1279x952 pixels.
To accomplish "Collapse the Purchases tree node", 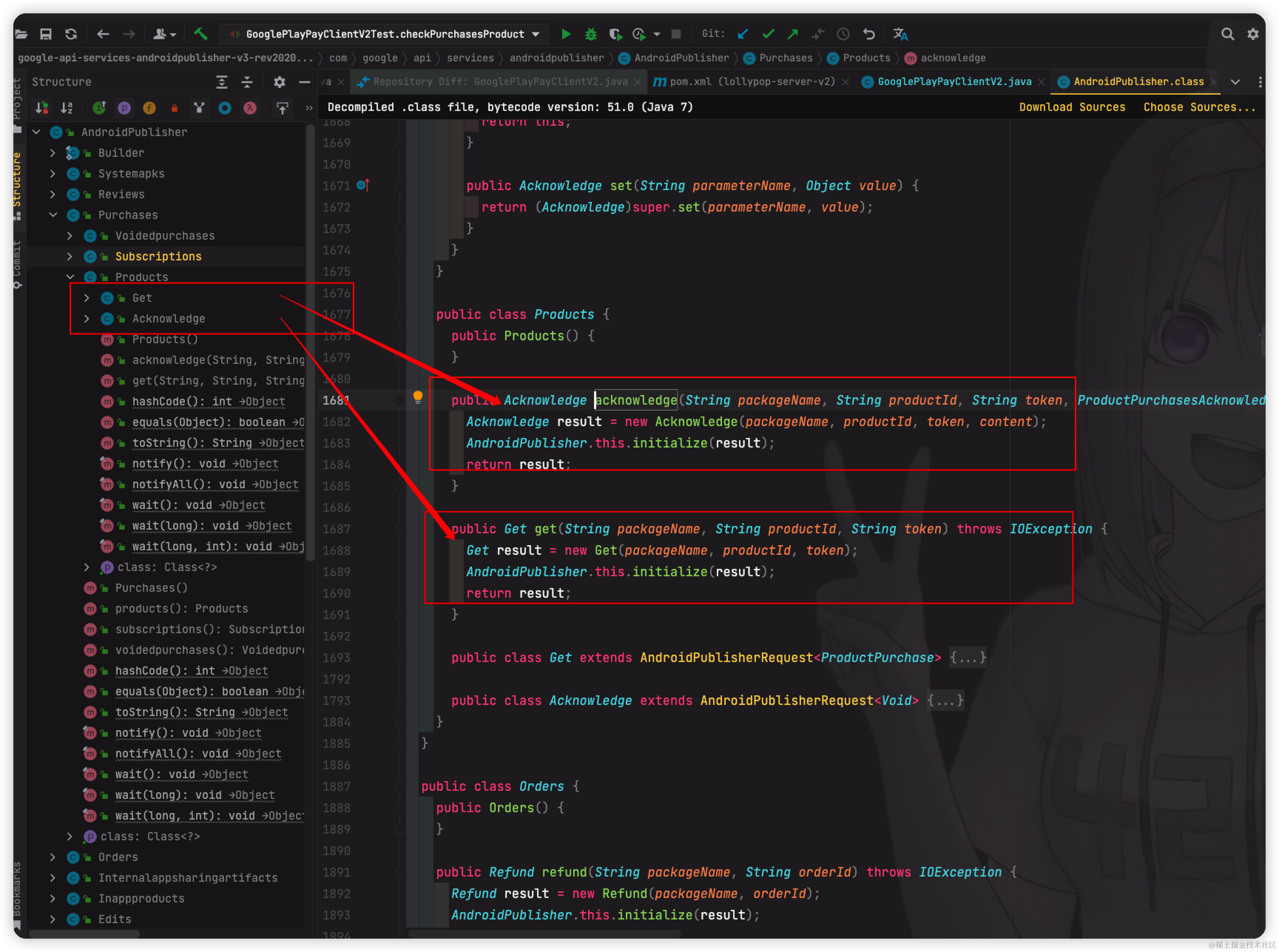I will tap(53, 215).
